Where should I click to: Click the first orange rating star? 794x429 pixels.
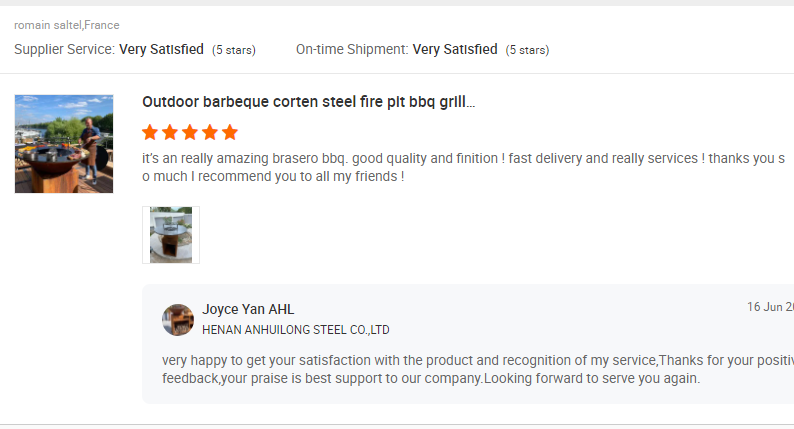tap(150, 132)
